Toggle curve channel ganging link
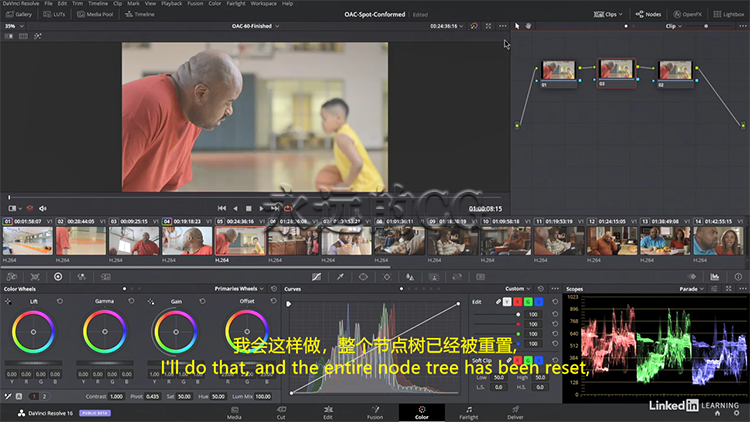Screen dimensions: 750x422 tap(498, 302)
